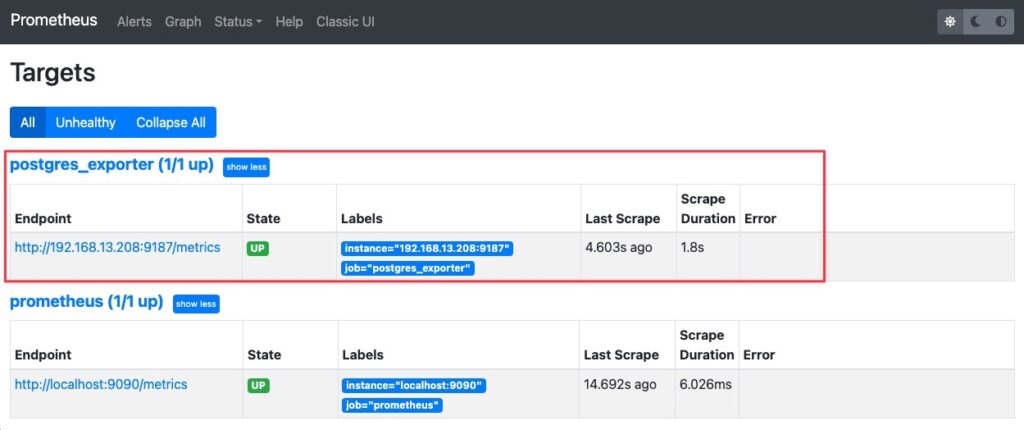Select the auto contrast theme icon

point(1001,22)
